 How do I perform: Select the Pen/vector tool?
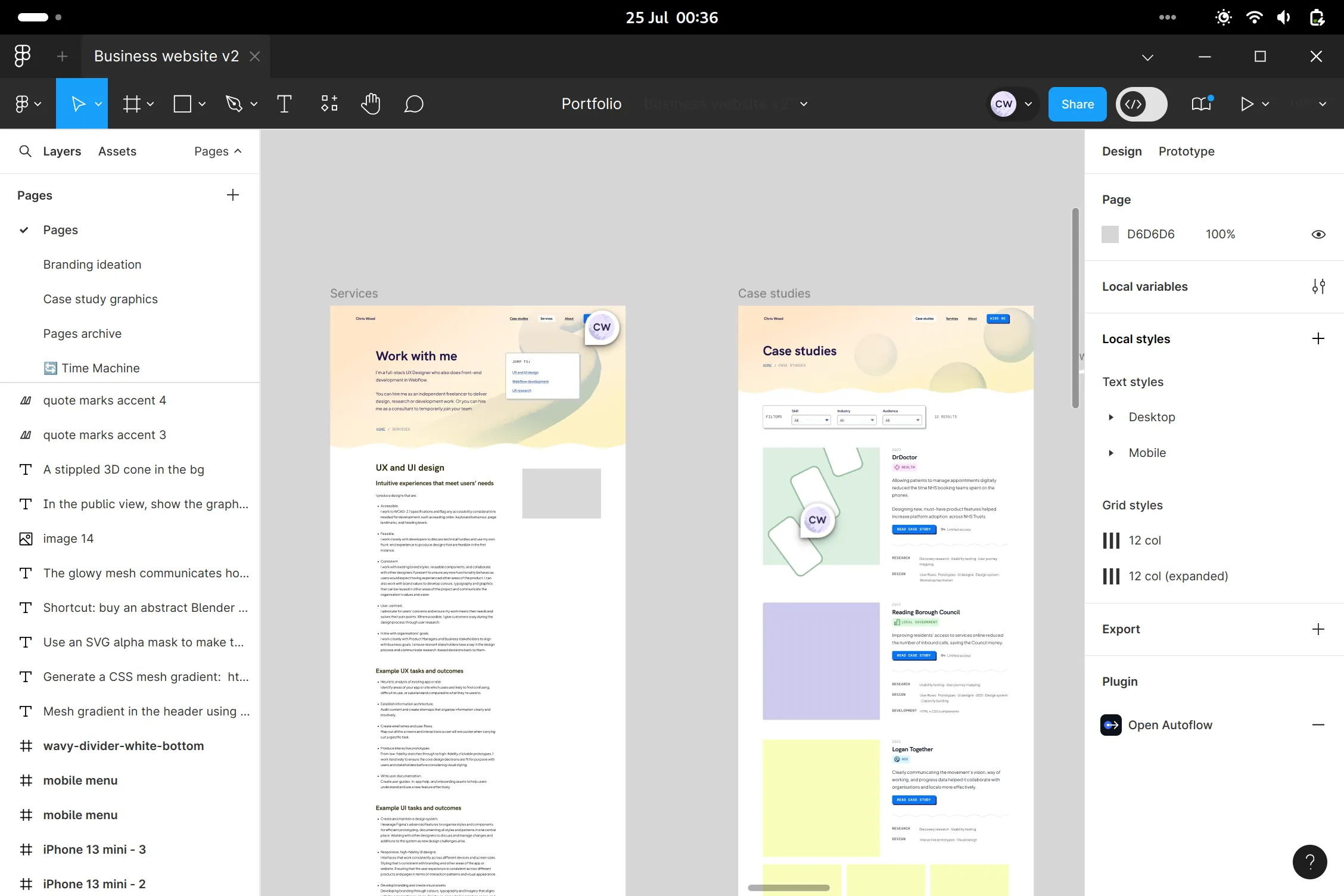point(233,104)
